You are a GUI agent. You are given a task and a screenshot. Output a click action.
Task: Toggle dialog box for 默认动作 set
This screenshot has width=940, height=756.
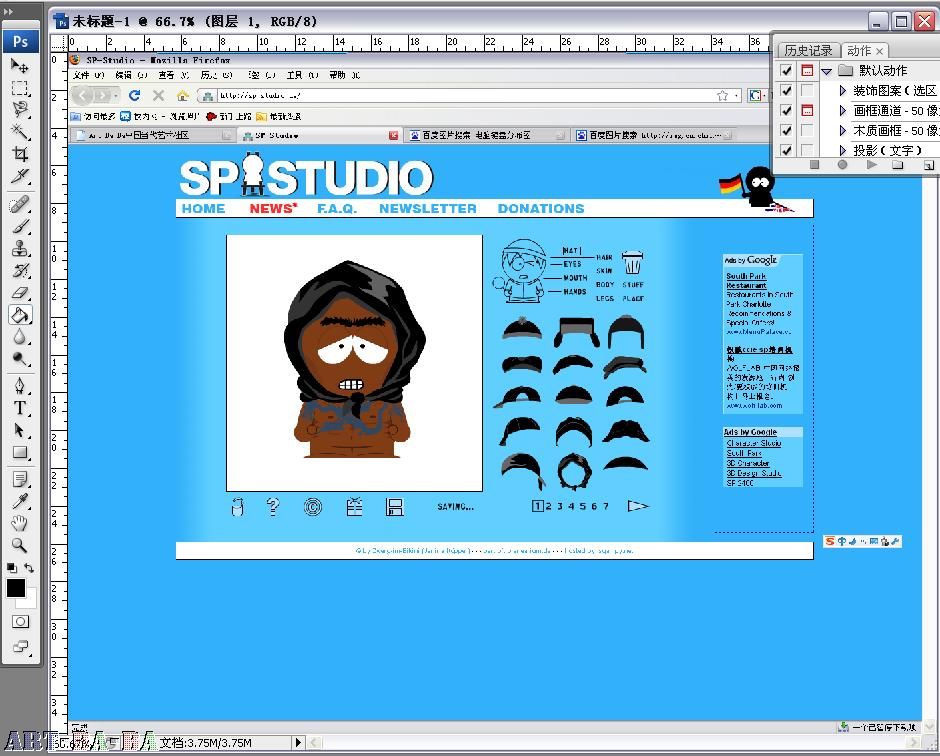(807, 71)
